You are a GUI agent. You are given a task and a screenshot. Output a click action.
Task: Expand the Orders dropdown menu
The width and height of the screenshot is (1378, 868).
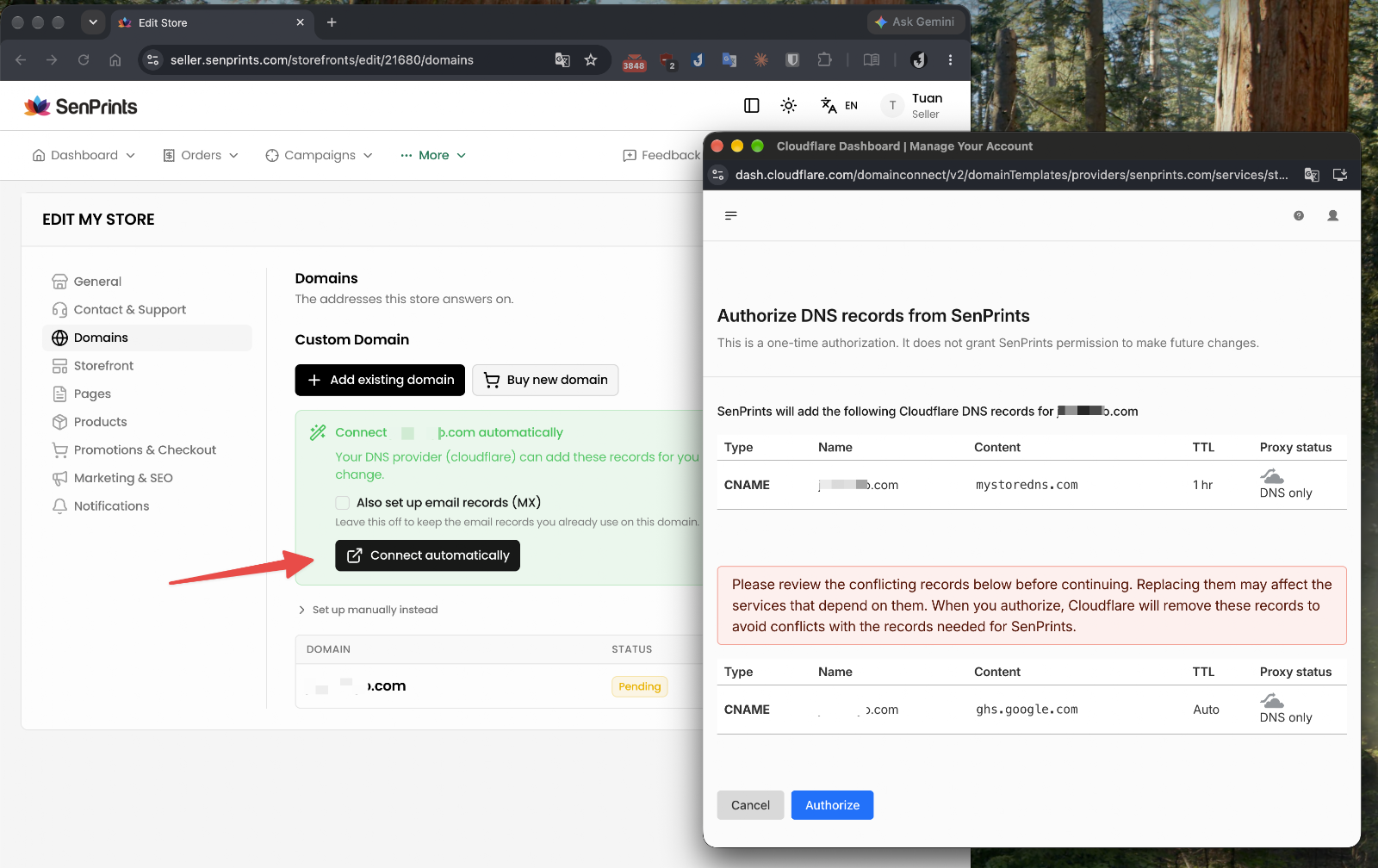[201, 155]
